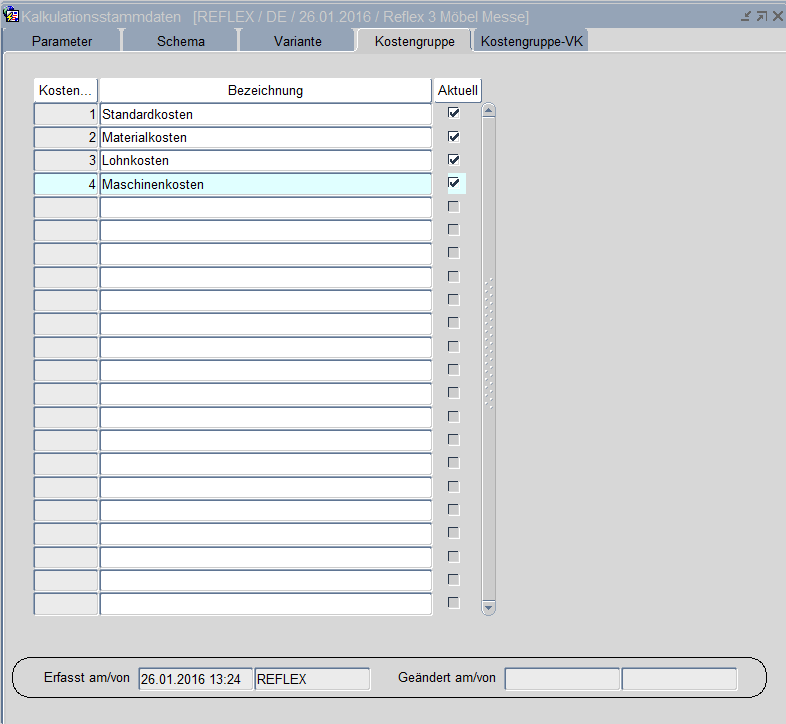
Task: Click the Kalkulationsstammdaten window title icon
Action: pyautogui.click(x=12, y=16)
